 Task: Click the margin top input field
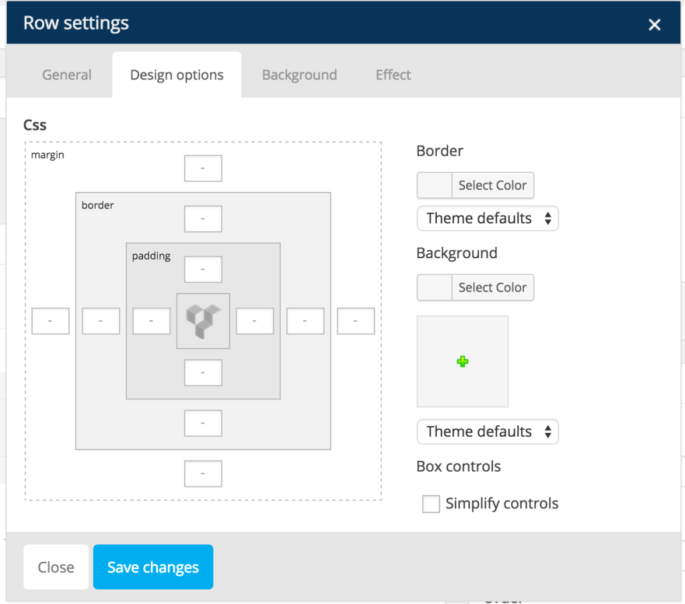pos(203,169)
